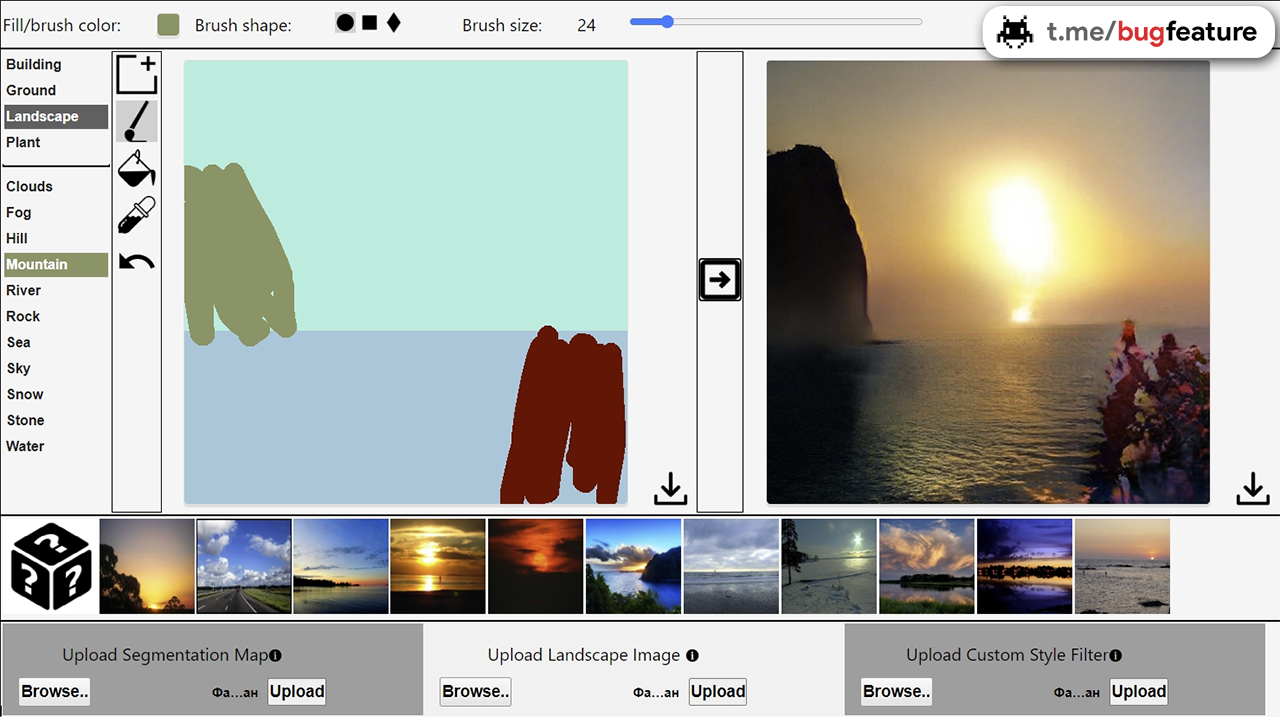Select the Building category
1280x717 pixels.
pos(56,64)
